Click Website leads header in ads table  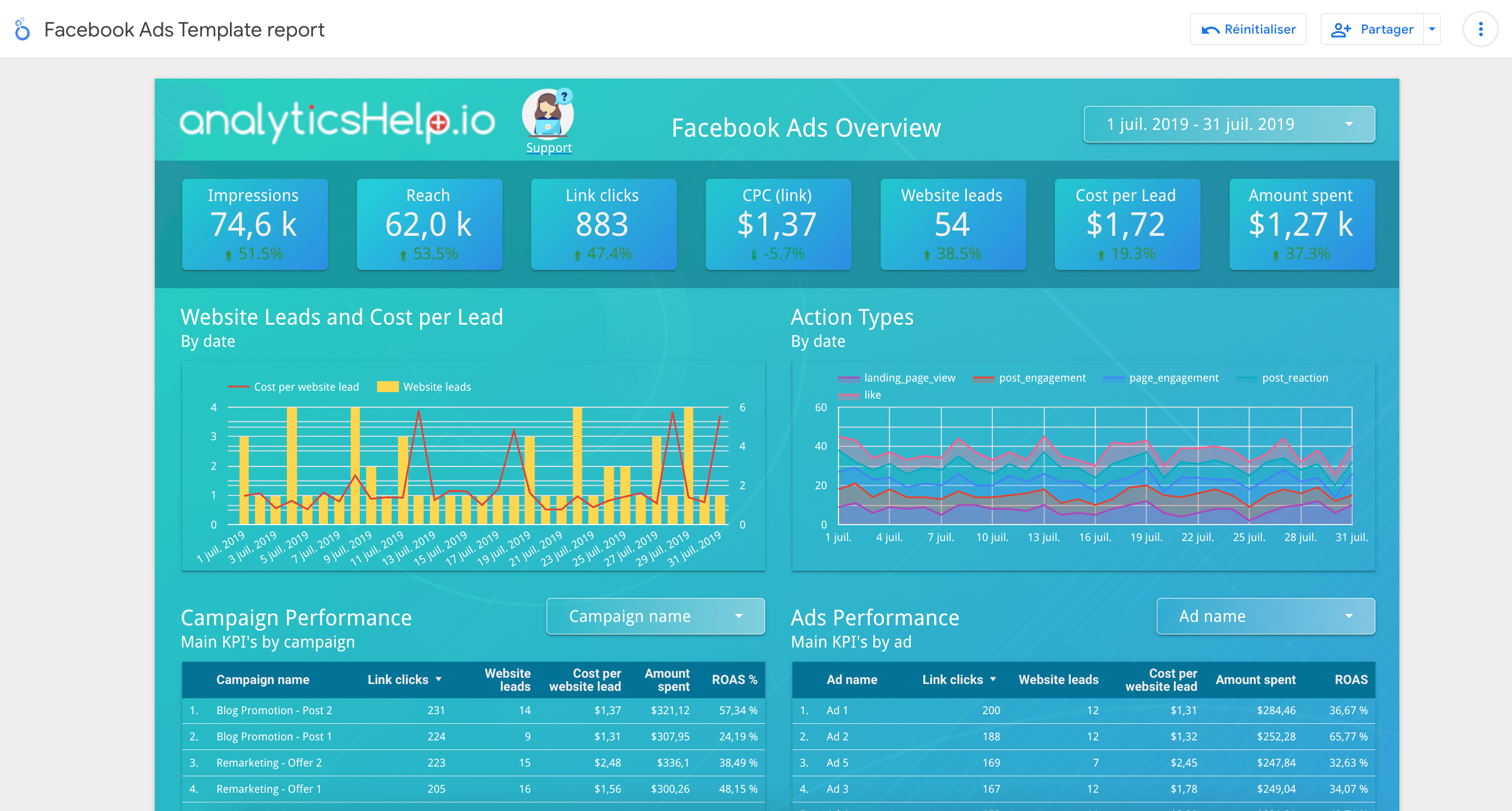[x=1058, y=679]
